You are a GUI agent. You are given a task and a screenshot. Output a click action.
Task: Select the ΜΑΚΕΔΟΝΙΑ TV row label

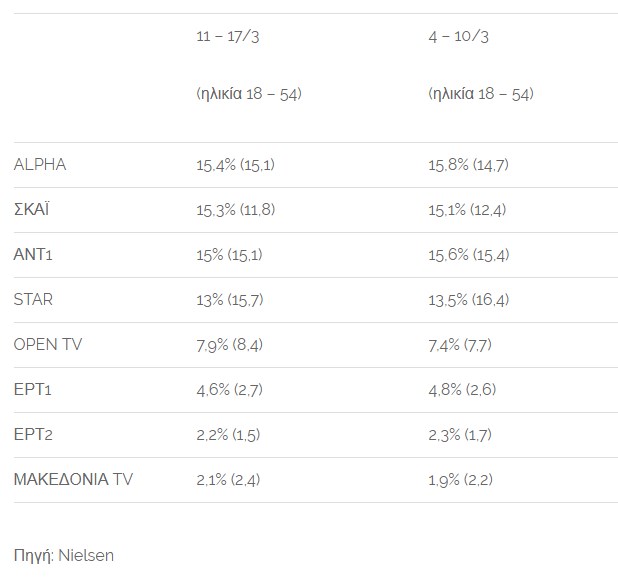[x=73, y=480]
